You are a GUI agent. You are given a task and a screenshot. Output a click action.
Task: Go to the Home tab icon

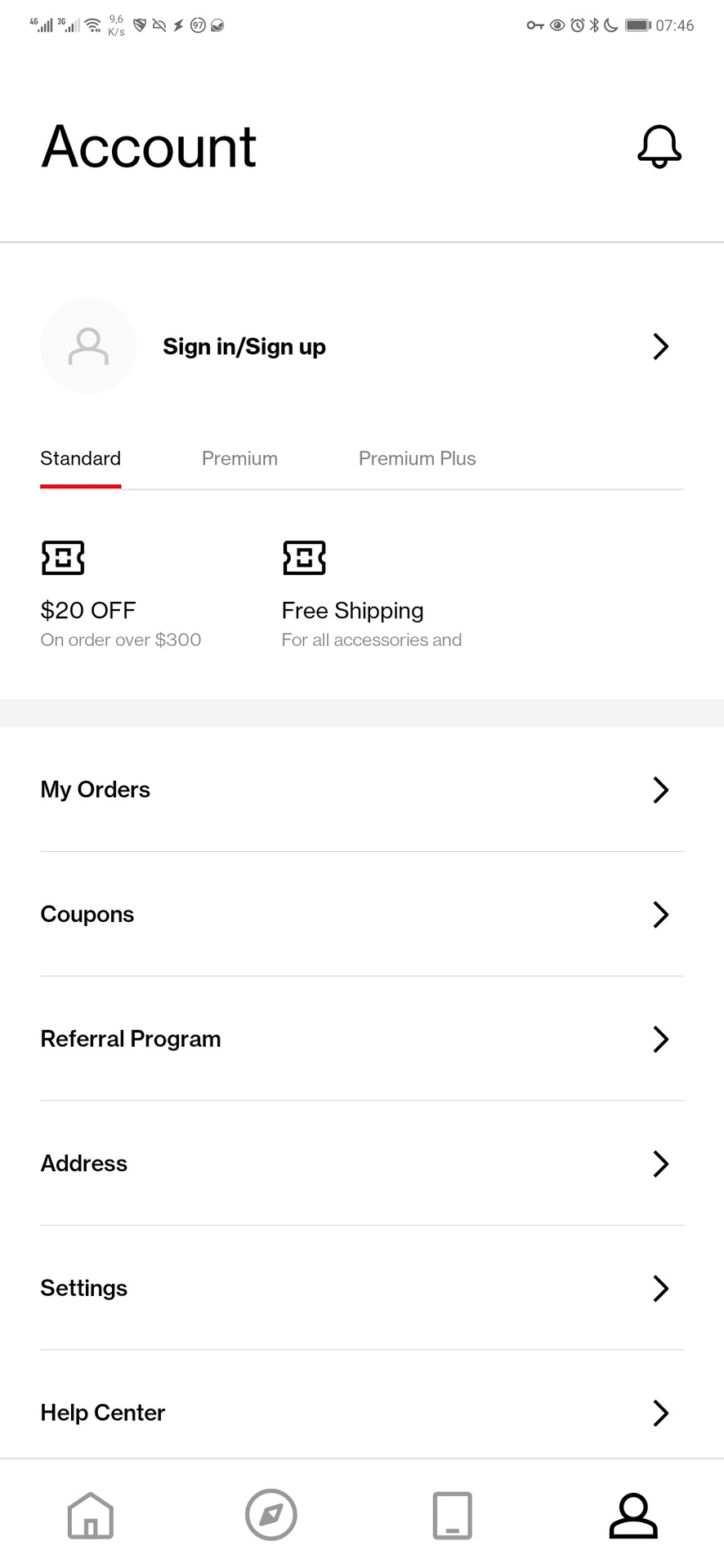[x=91, y=1516]
